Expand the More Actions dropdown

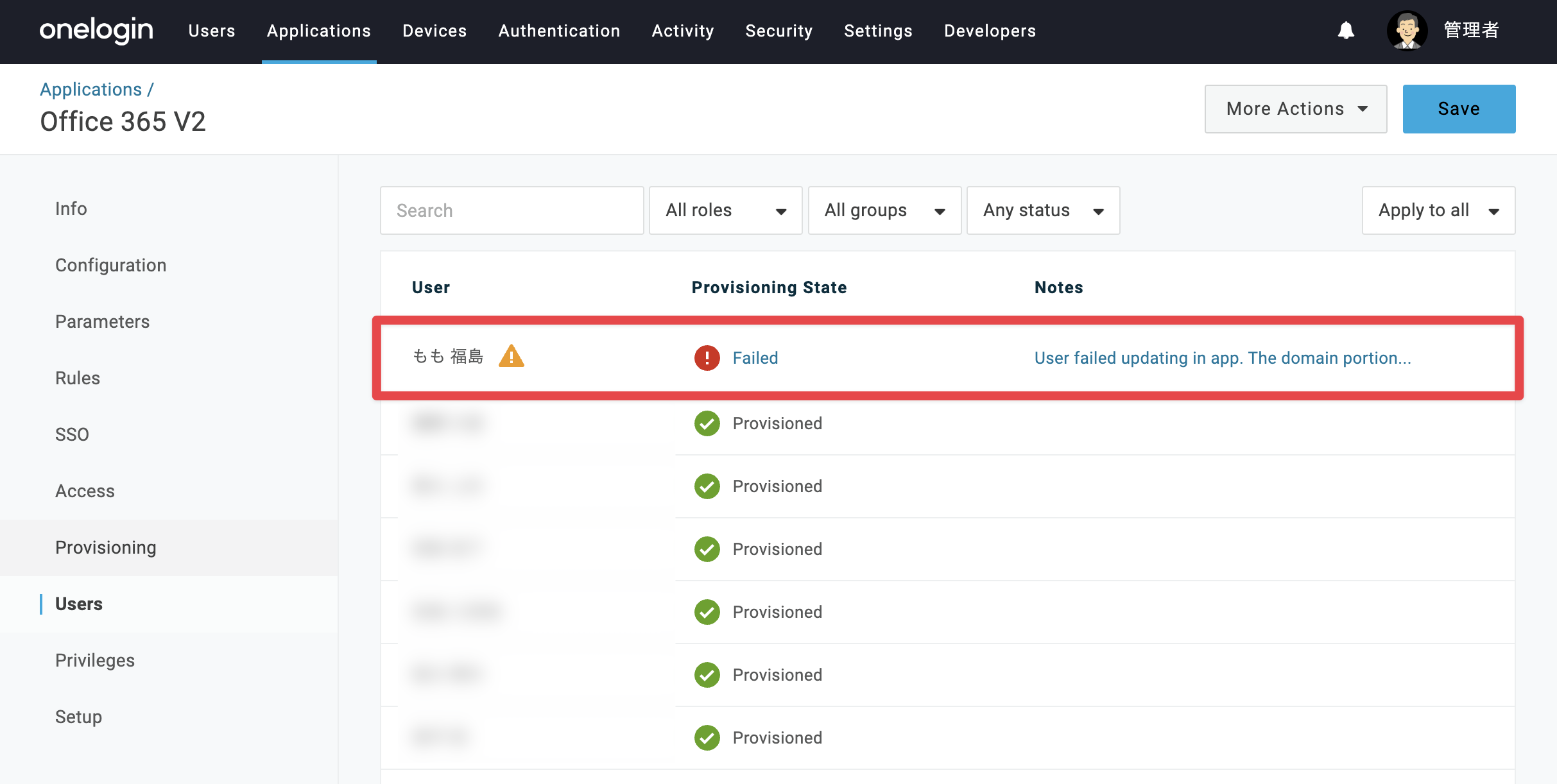point(1296,109)
